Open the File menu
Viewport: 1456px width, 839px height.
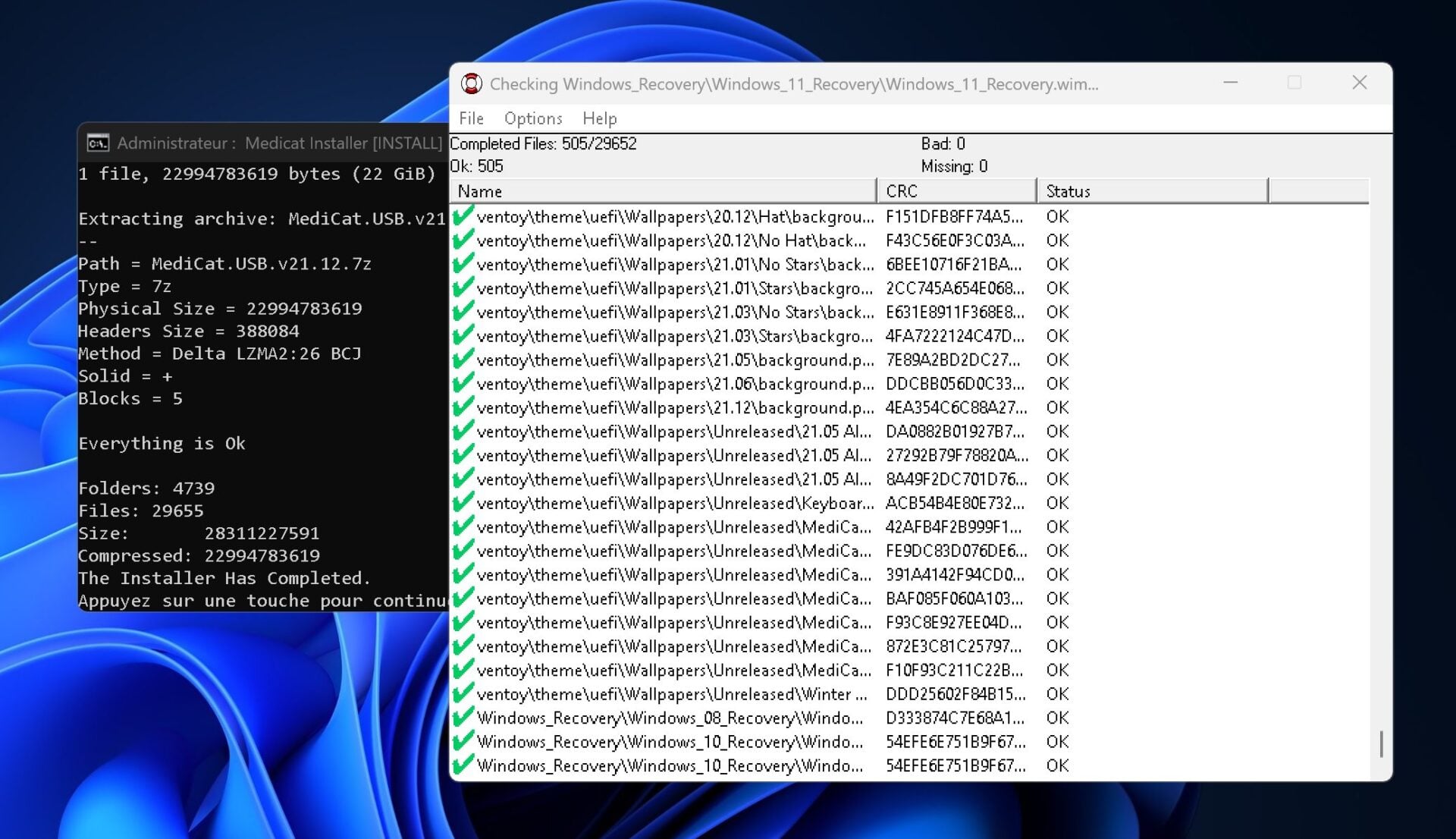471,118
